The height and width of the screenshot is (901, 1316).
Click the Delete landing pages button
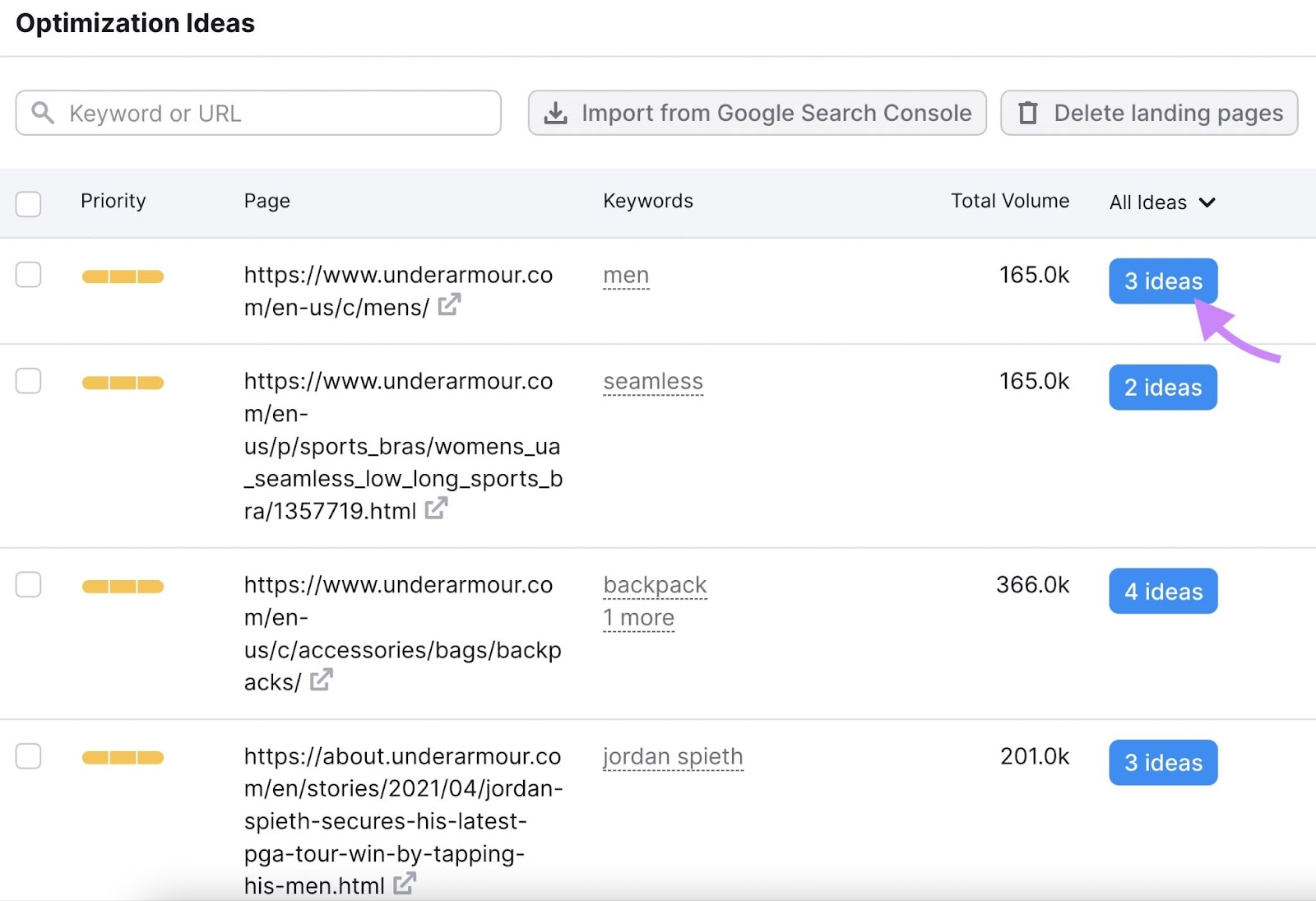(x=1148, y=113)
